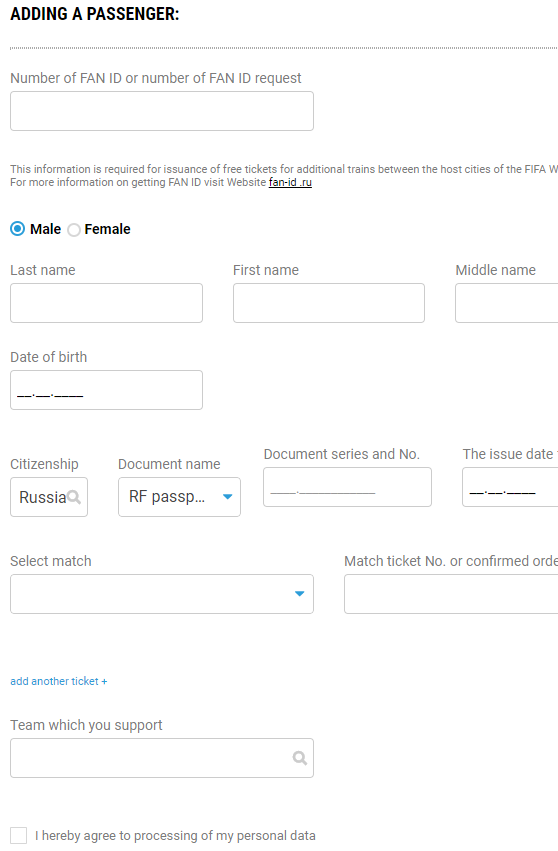Check the personal data processing agreement box
558x851 pixels.
[18, 835]
